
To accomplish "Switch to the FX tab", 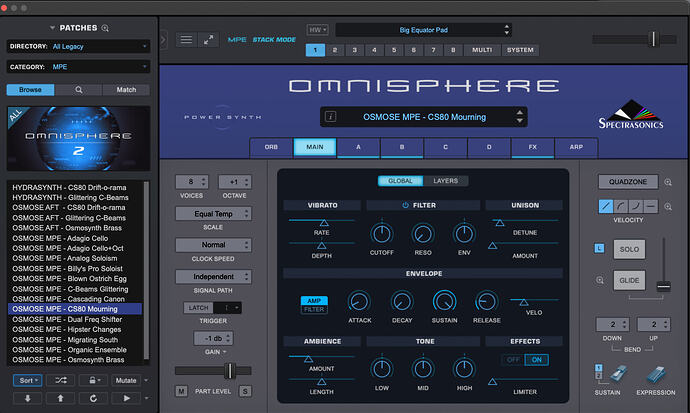I will pyautogui.click(x=532, y=147).
